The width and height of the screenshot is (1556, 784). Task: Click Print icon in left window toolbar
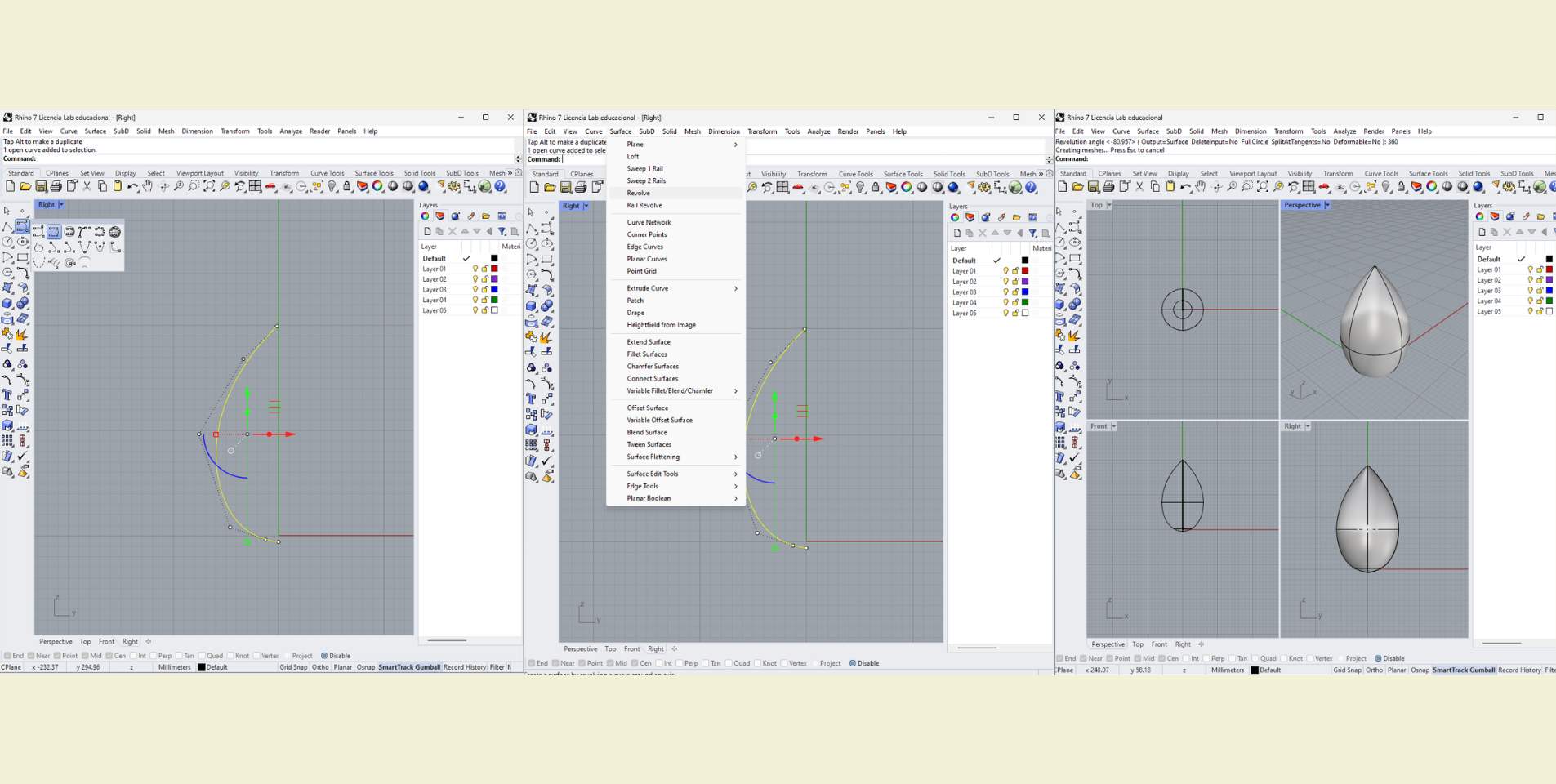point(56,187)
